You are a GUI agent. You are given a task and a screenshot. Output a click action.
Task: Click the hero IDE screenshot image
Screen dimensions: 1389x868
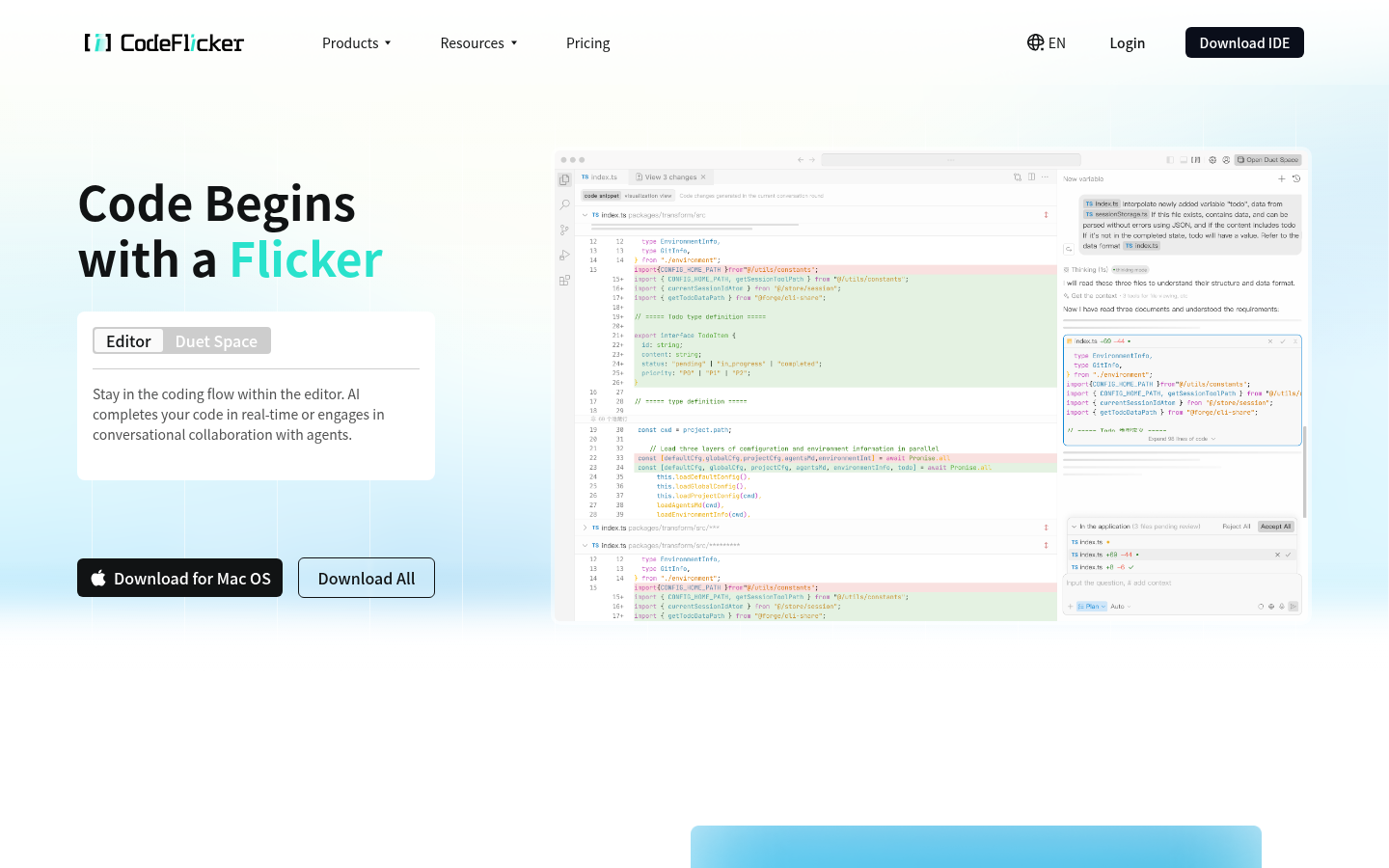click(x=932, y=385)
